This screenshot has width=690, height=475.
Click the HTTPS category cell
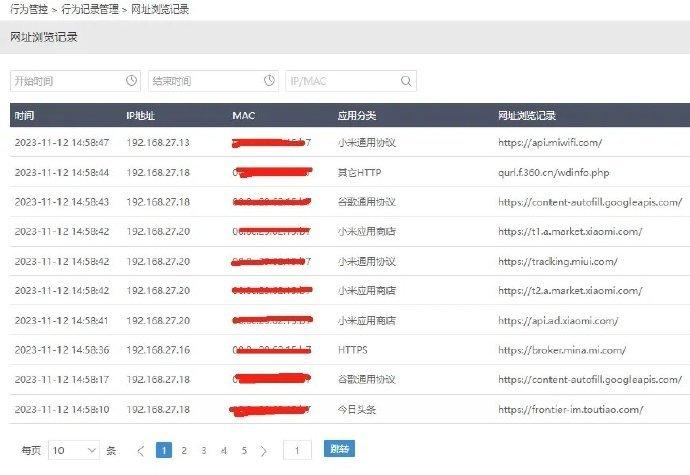point(352,350)
